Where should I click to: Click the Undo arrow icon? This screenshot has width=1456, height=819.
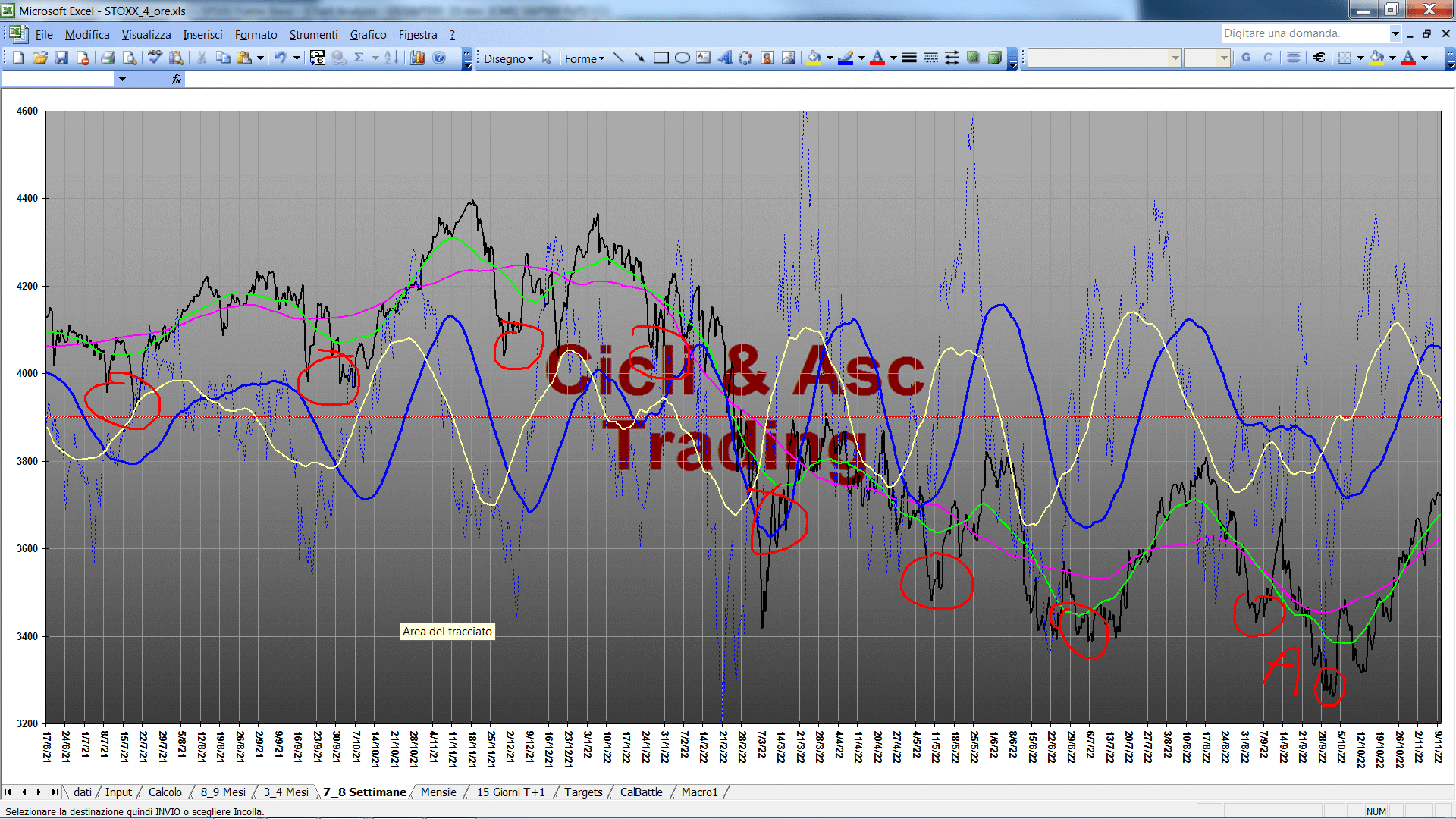click(x=281, y=58)
